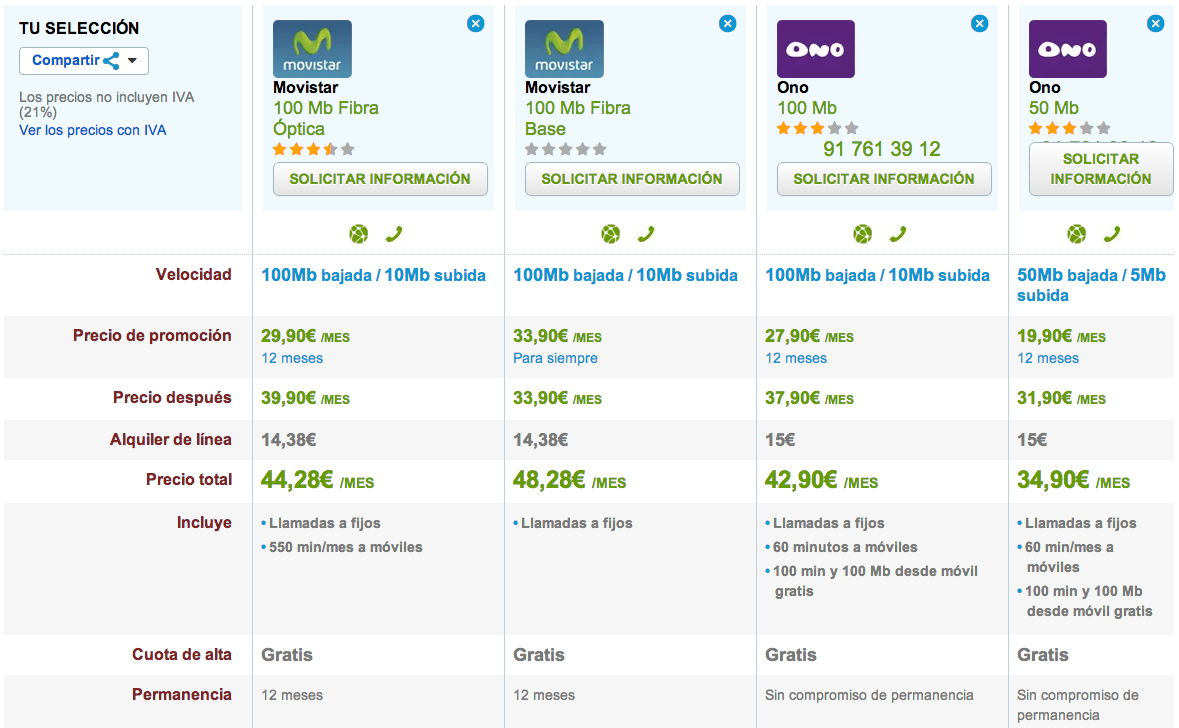This screenshot has height=728, width=1179.
Task: Click the share icon in Compartir button
Action: (111, 61)
